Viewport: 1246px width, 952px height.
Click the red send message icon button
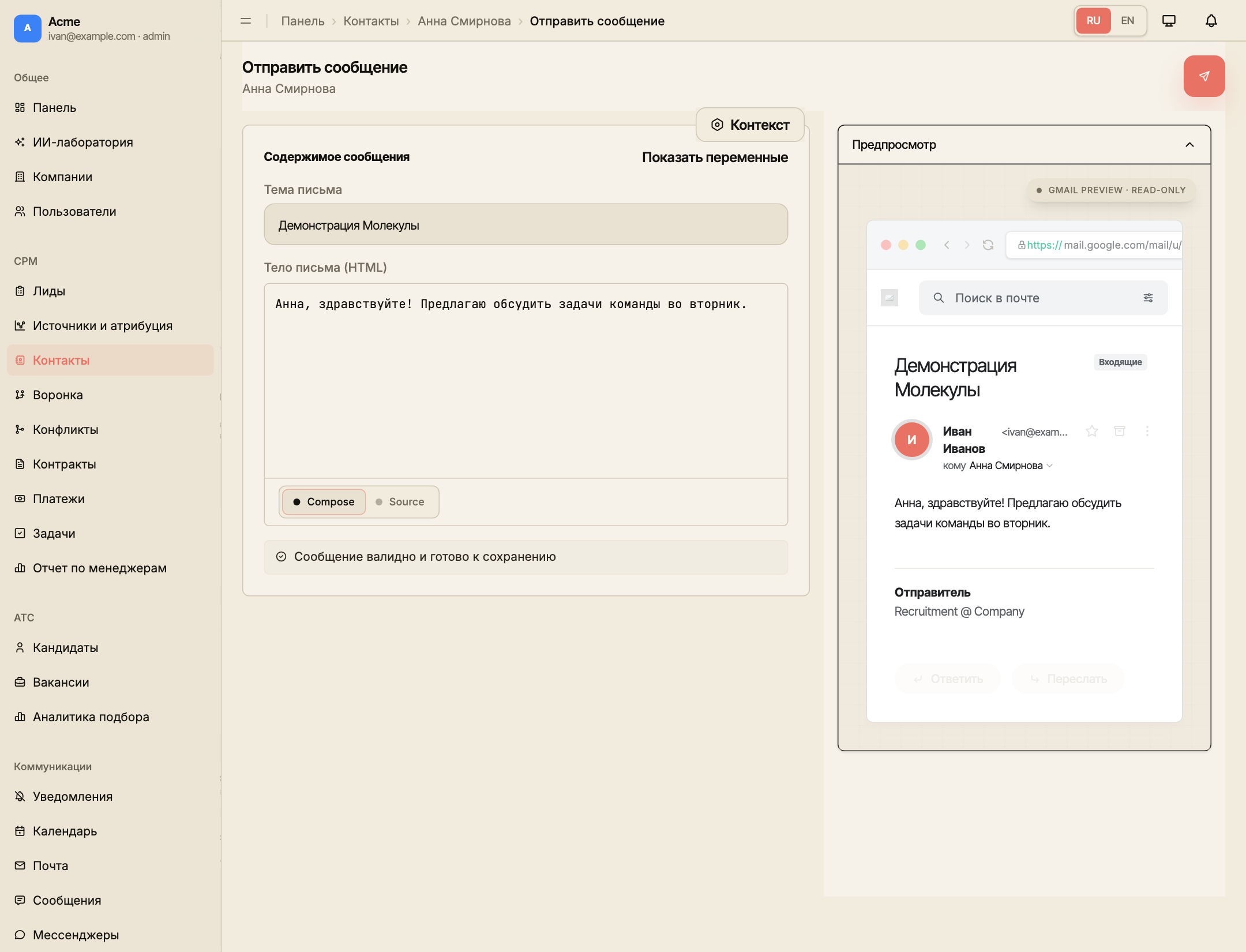pos(1204,76)
